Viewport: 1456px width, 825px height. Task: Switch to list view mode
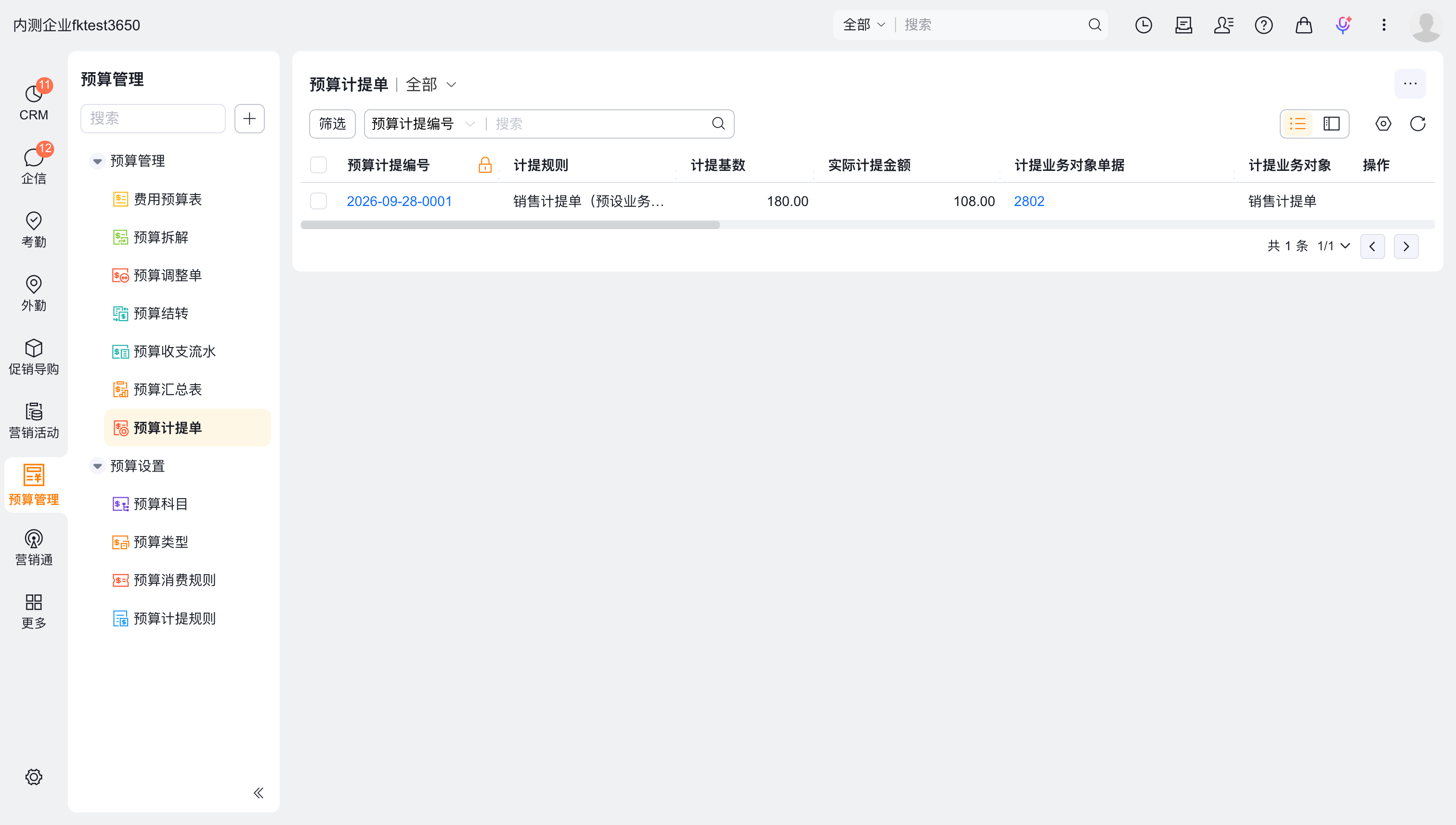click(x=1297, y=124)
